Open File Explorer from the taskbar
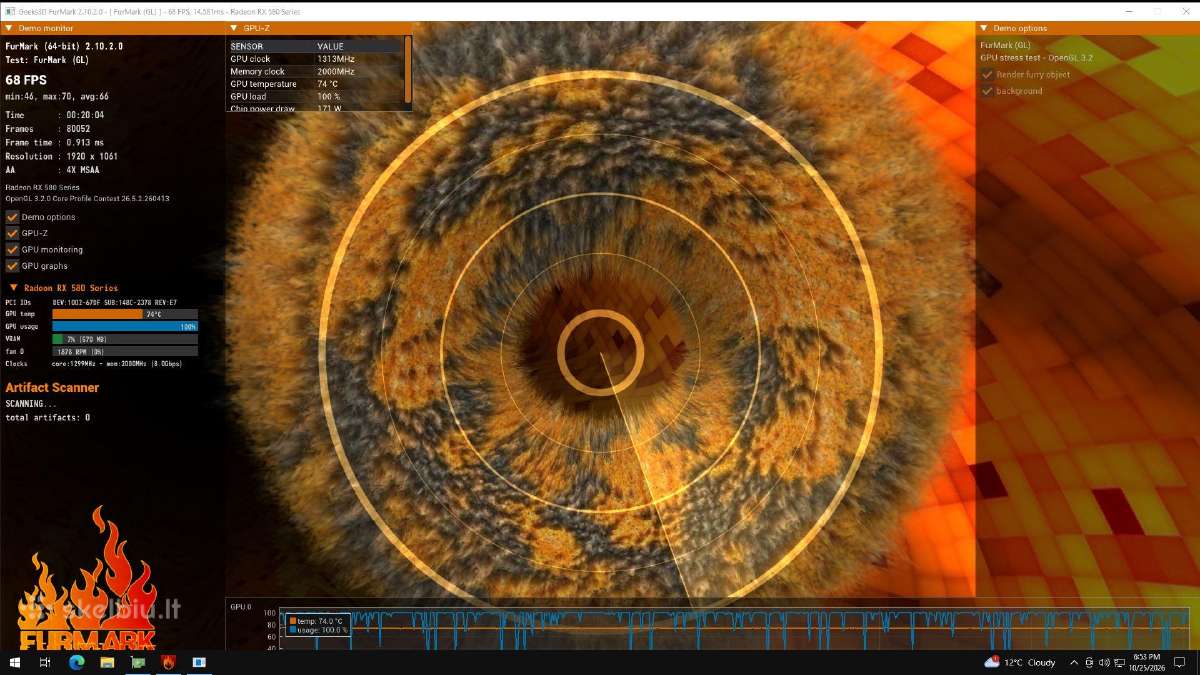The height and width of the screenshot is (675, 1200). pos(108,662)
